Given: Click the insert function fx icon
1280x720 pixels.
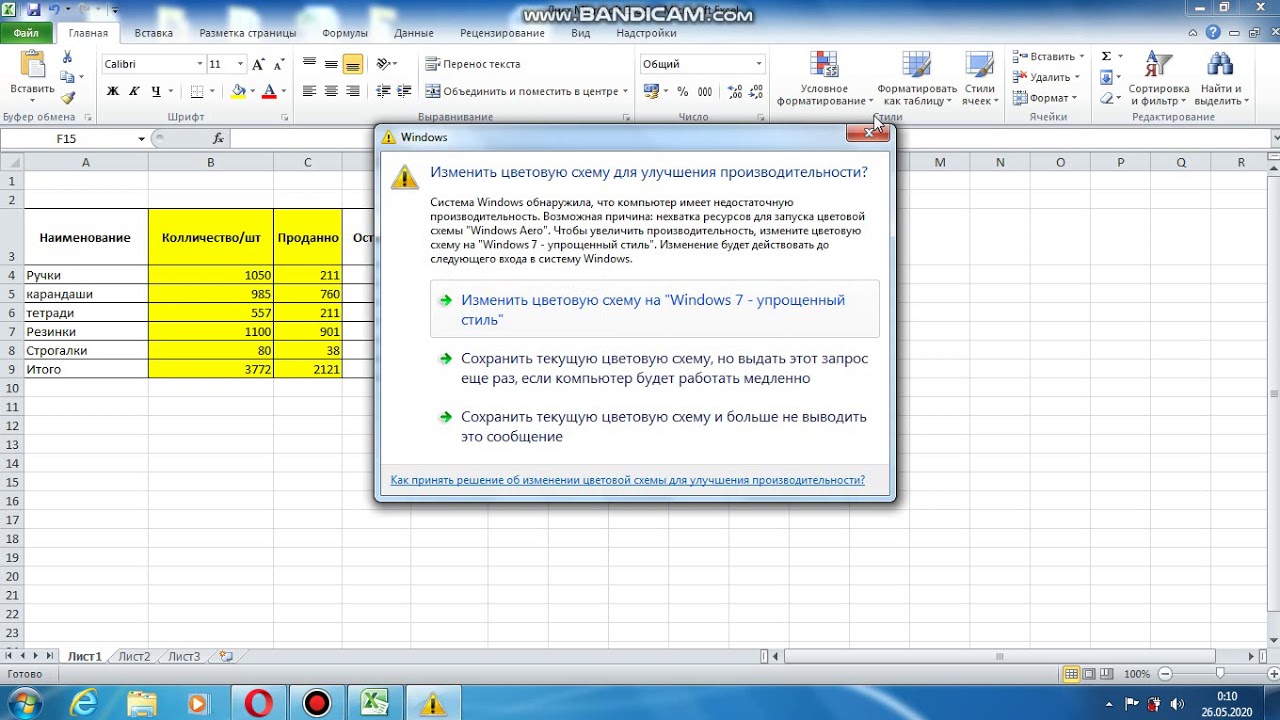Looking at the screenshot, I should [x=218, y=138].
